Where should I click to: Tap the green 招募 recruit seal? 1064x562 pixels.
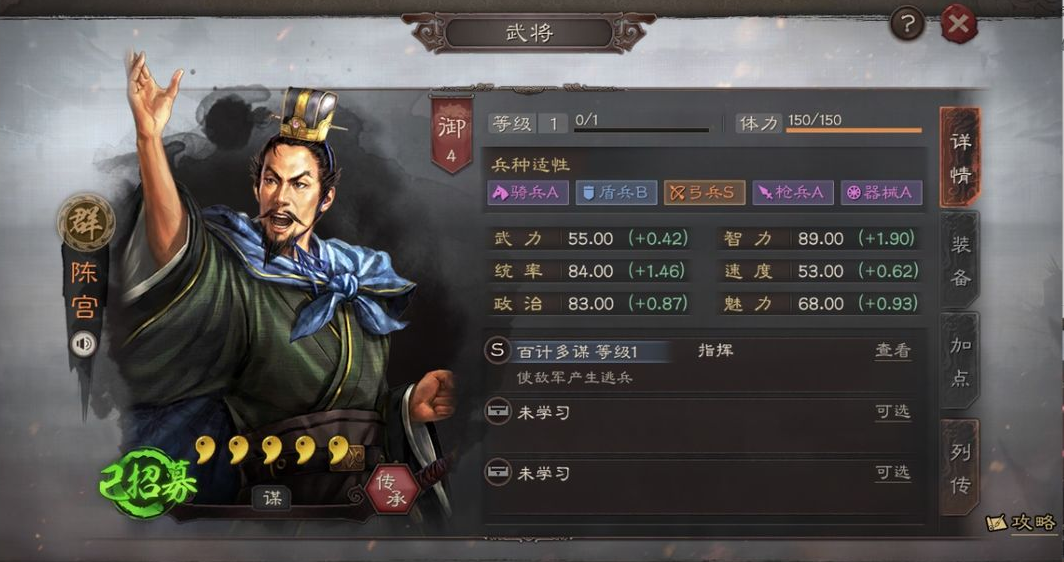148,483
